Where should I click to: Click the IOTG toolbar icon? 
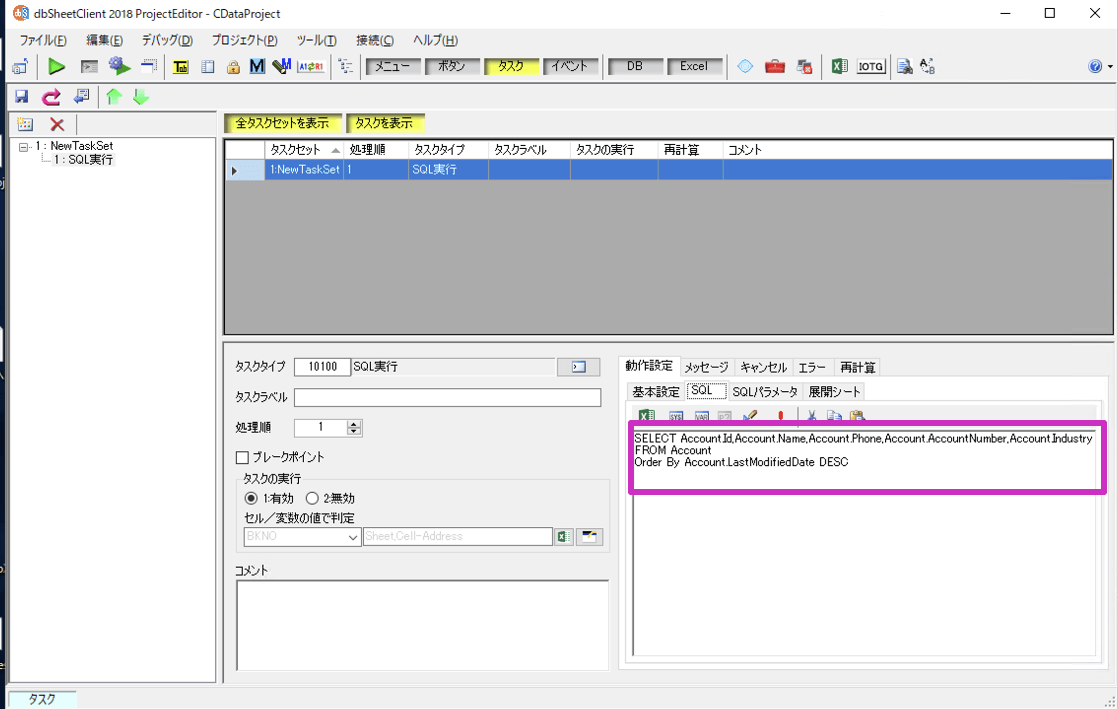(x=871, y=66)
